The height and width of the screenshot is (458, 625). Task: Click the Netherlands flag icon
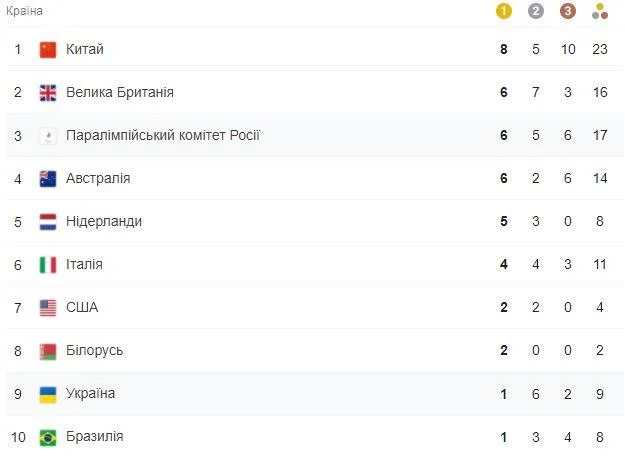pos(48,222)
